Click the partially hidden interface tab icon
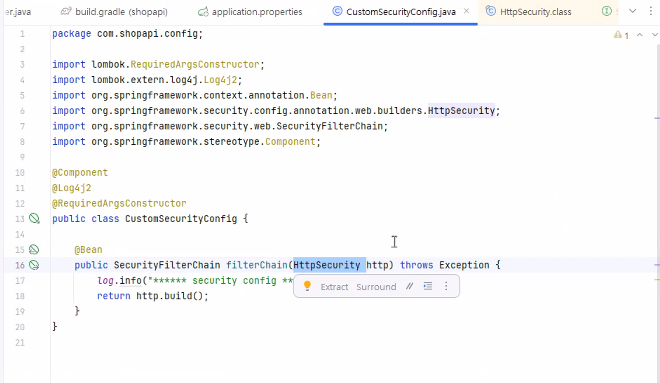The image size is (660, 383). click(607, 11)
